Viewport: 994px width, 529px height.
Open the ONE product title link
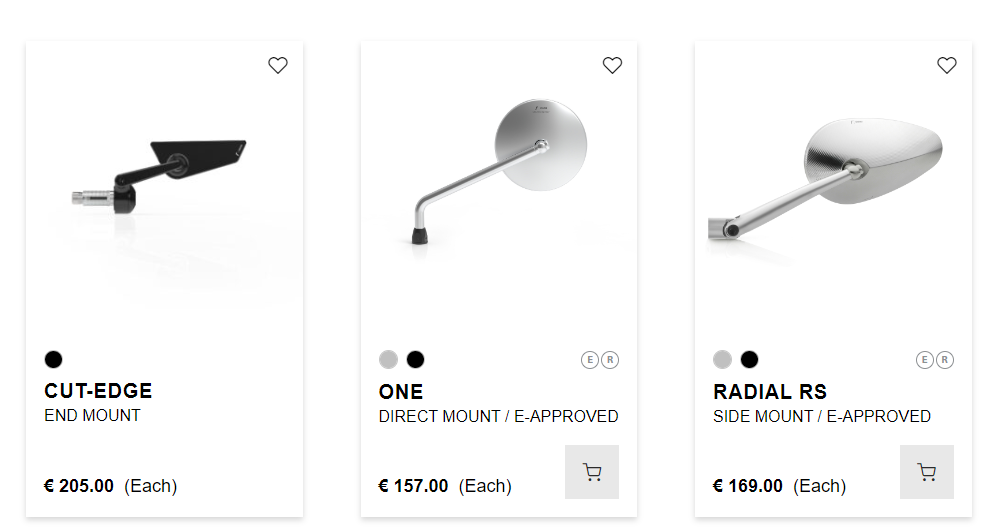click(401, 391)
